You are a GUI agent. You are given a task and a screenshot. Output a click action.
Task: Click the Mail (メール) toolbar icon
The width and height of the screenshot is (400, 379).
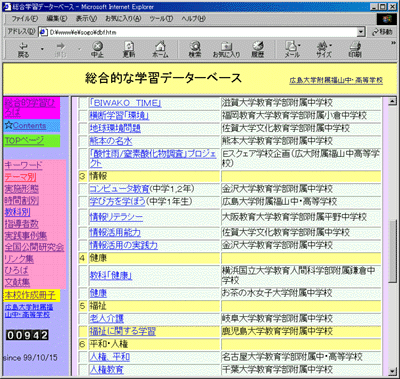(x=292, y=50)
